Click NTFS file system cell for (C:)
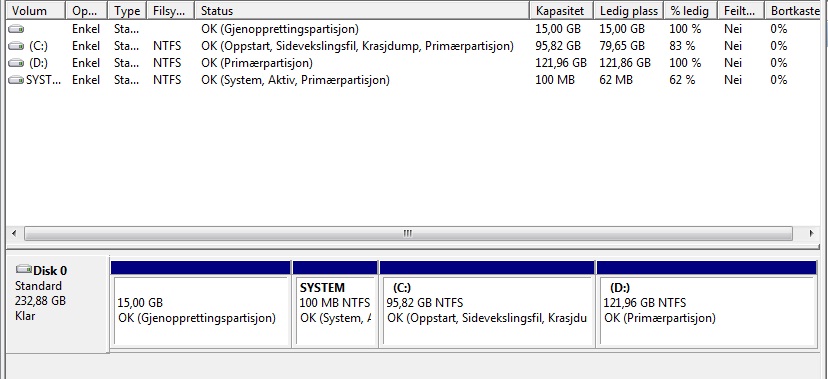 tap(167, 46)
